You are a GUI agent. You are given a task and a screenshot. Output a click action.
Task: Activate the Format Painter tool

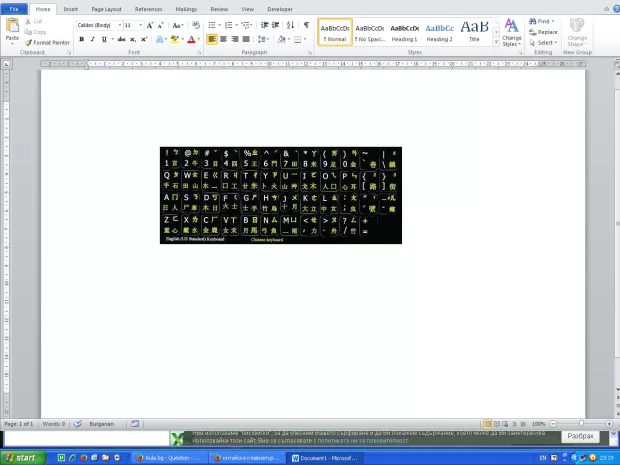(50, 43)
